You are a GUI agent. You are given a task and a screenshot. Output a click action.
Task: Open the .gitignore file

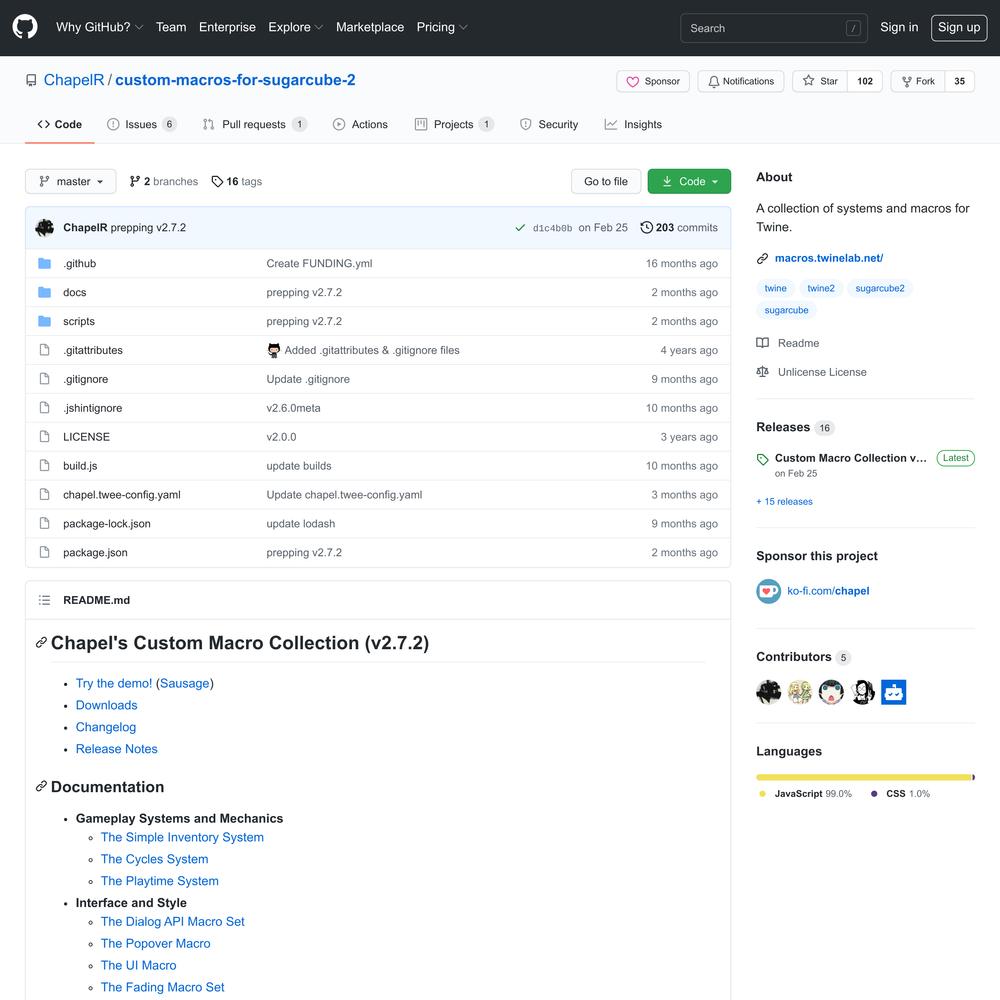(x=85, y=379)
